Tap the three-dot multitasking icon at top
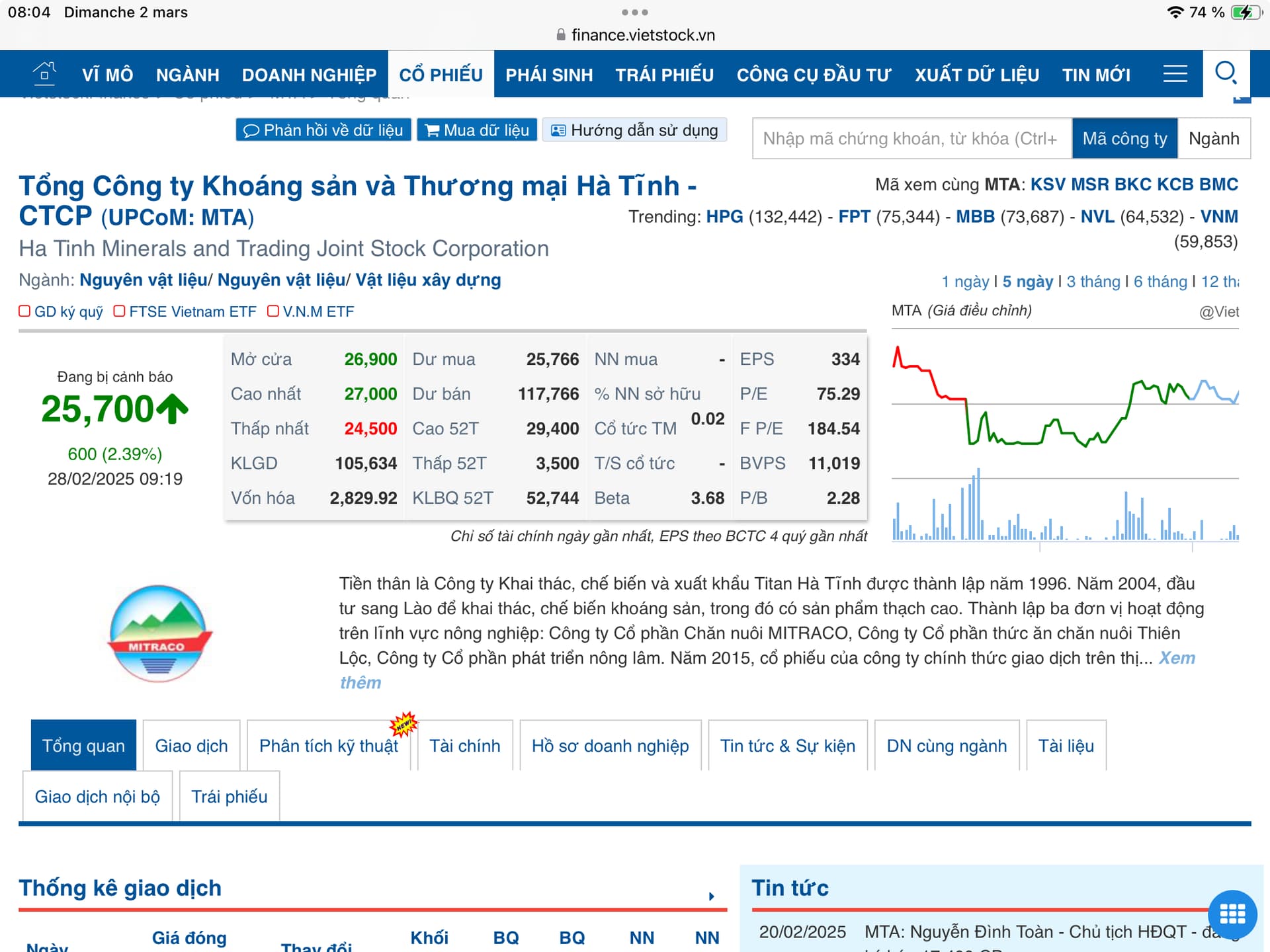The width and height of the screenshot is (1270, 952). click(x=634, y=12)
